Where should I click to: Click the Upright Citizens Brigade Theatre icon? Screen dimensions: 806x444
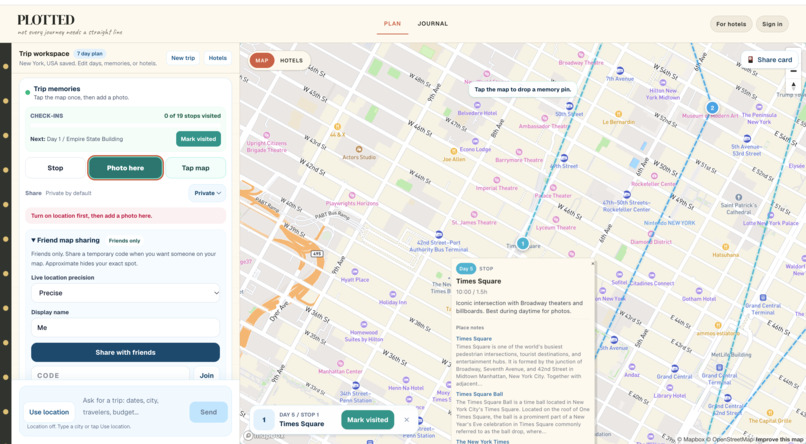[x=266, y=135]
